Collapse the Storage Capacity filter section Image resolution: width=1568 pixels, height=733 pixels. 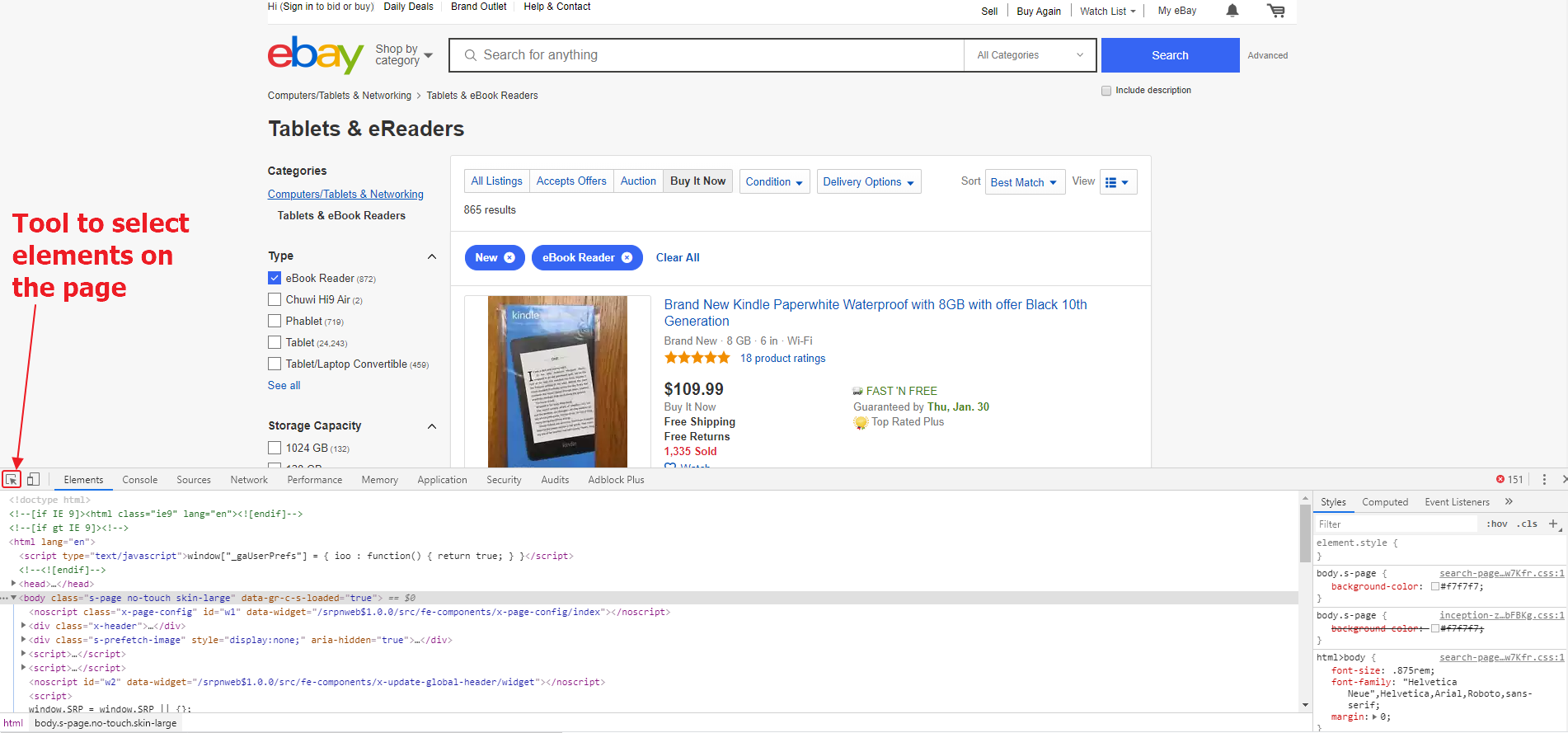(x=431, y=426)
